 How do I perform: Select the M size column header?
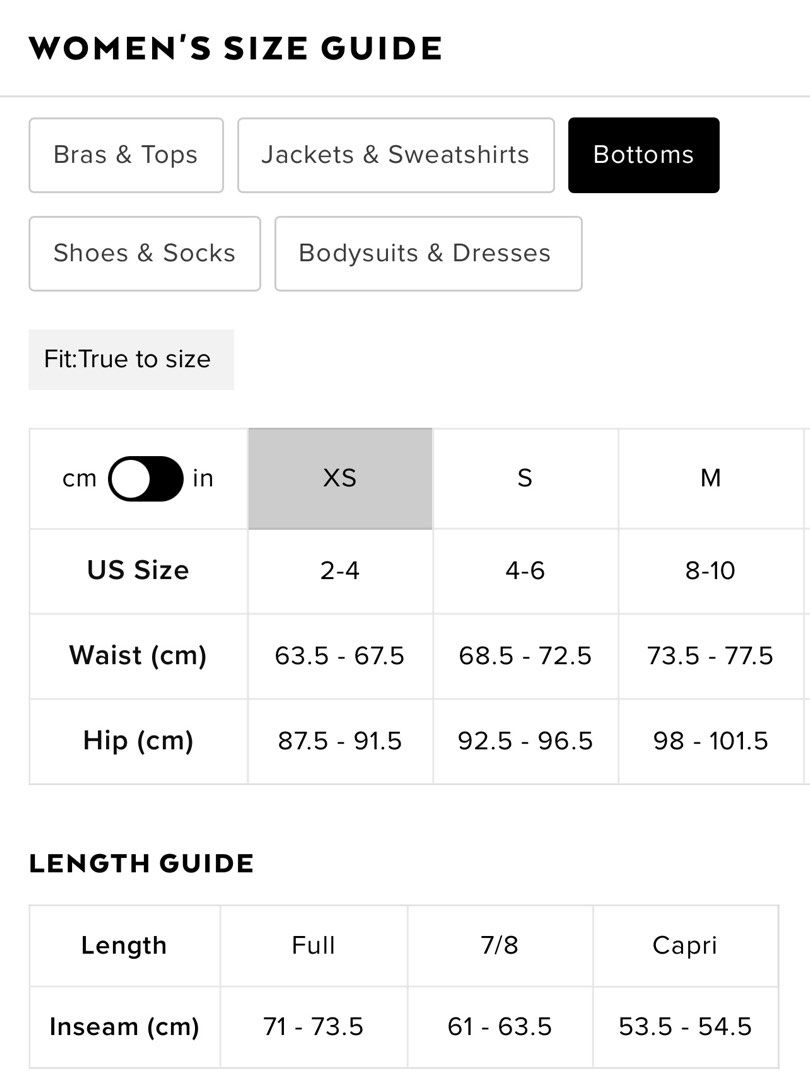point(711,478)
